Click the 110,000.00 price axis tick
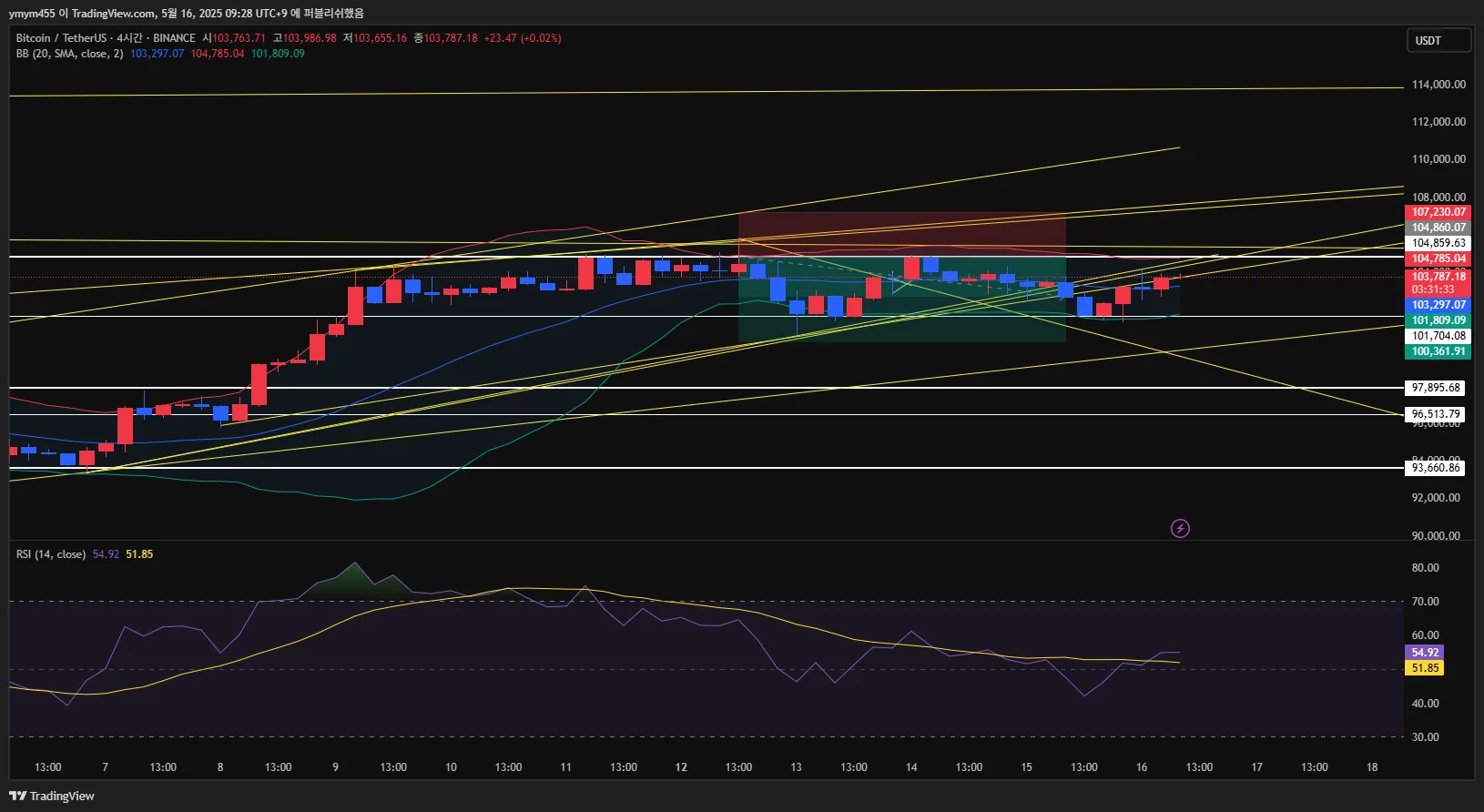Viewport: 1484px width, 812px height. [1438, 159]
